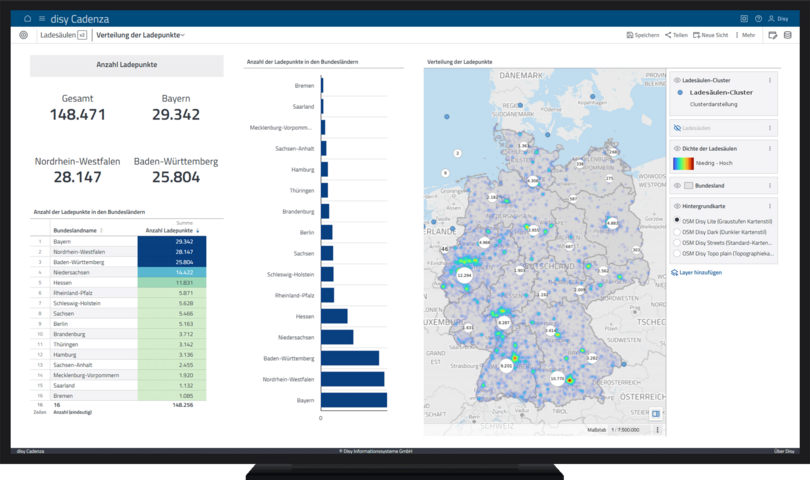Image resolution: width=810 pixels, height=480 pixels.
Task: Open the hamburger navigation menu
Action: point(42,19)
